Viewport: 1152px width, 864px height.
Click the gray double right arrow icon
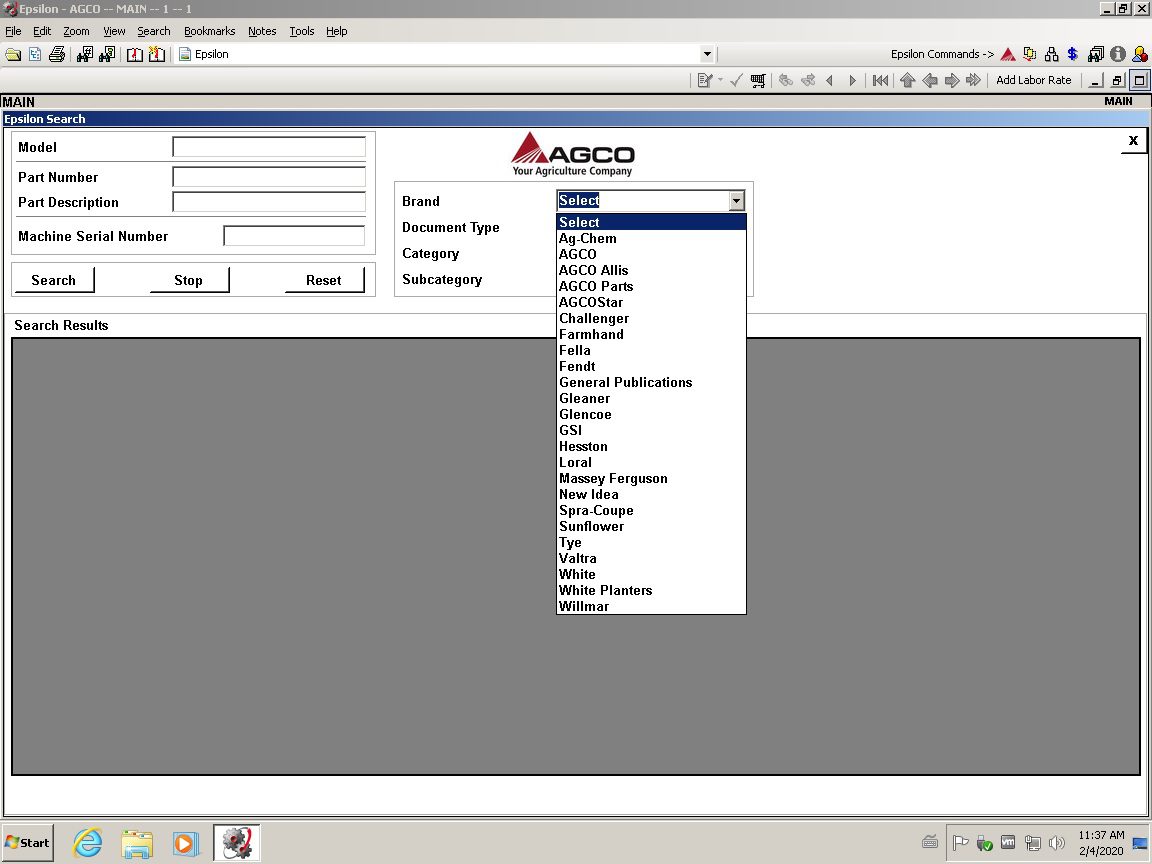[x=973, y=80]
